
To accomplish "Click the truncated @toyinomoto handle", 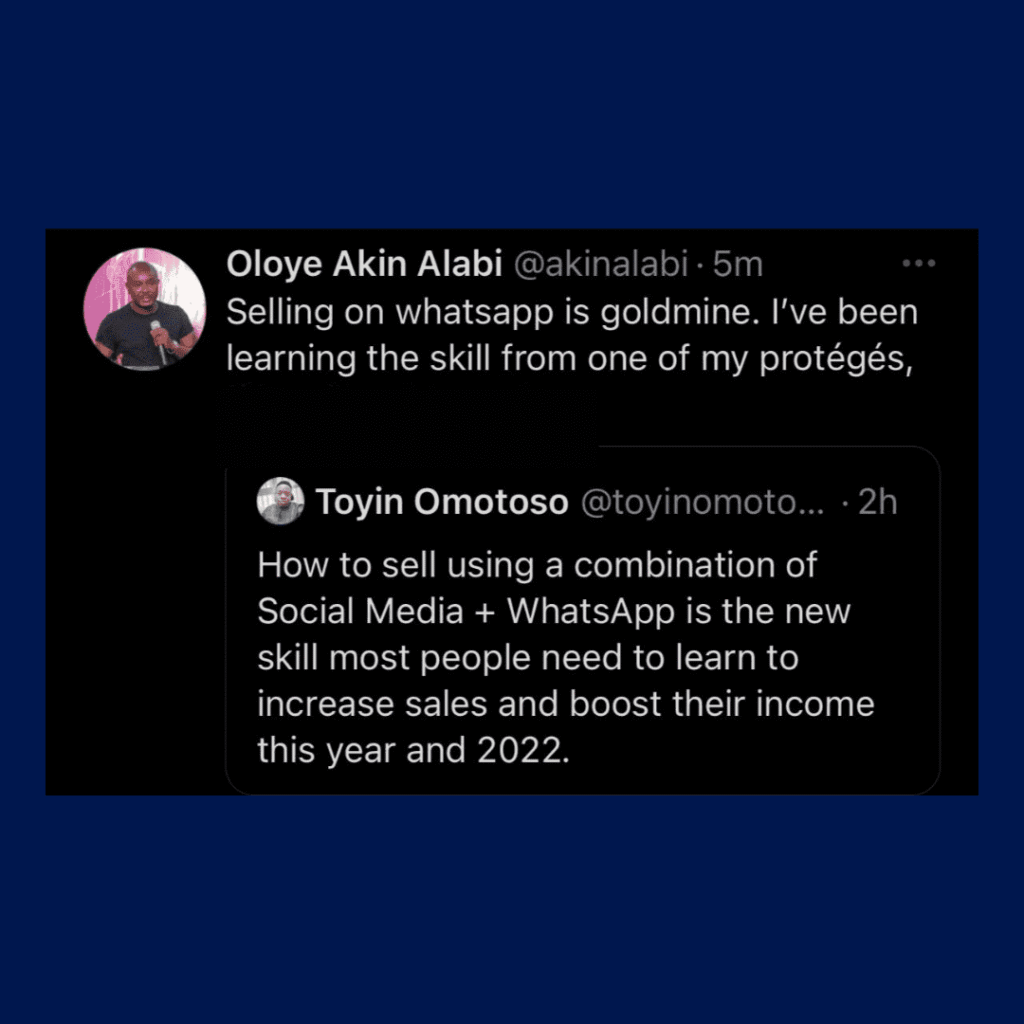I will [x=702, y=502].
